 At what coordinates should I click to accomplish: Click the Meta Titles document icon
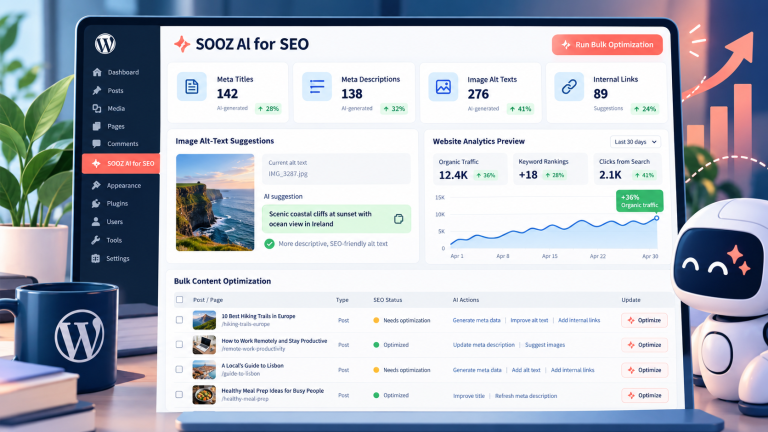[x=192, y=87]
